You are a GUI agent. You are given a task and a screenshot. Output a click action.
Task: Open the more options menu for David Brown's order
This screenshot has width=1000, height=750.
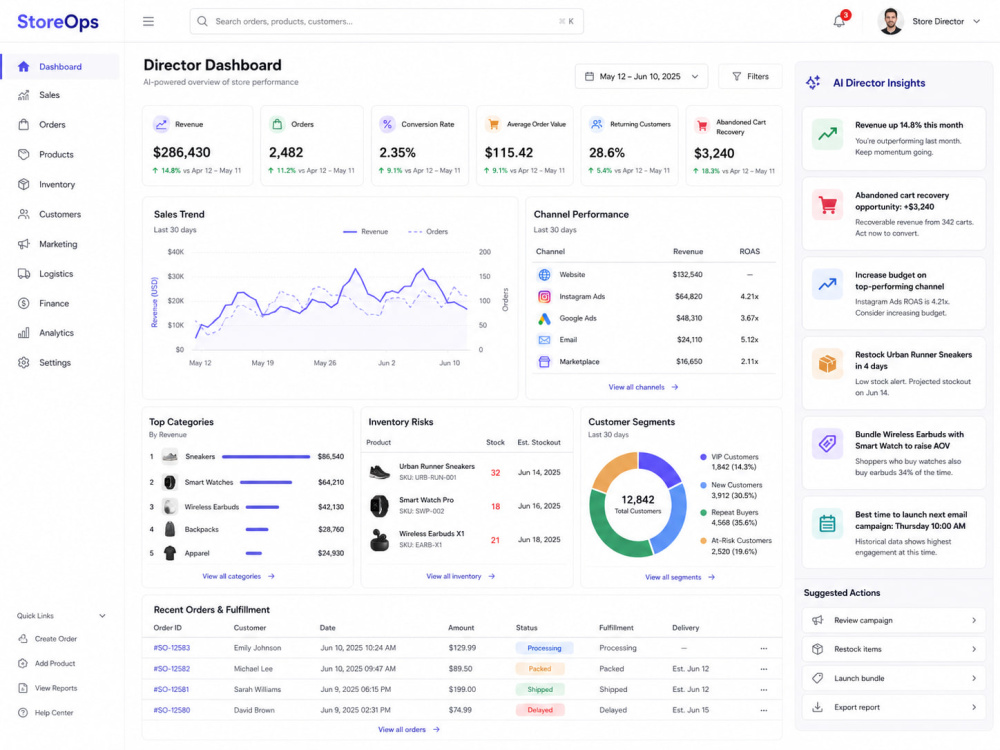763,710
